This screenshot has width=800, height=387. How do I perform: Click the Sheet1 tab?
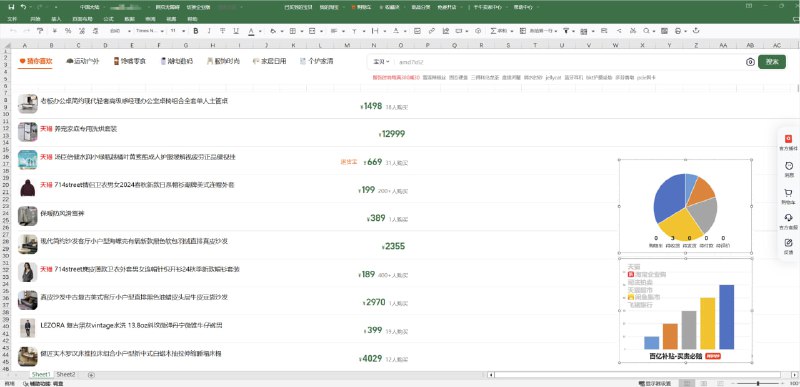[41, 374]
